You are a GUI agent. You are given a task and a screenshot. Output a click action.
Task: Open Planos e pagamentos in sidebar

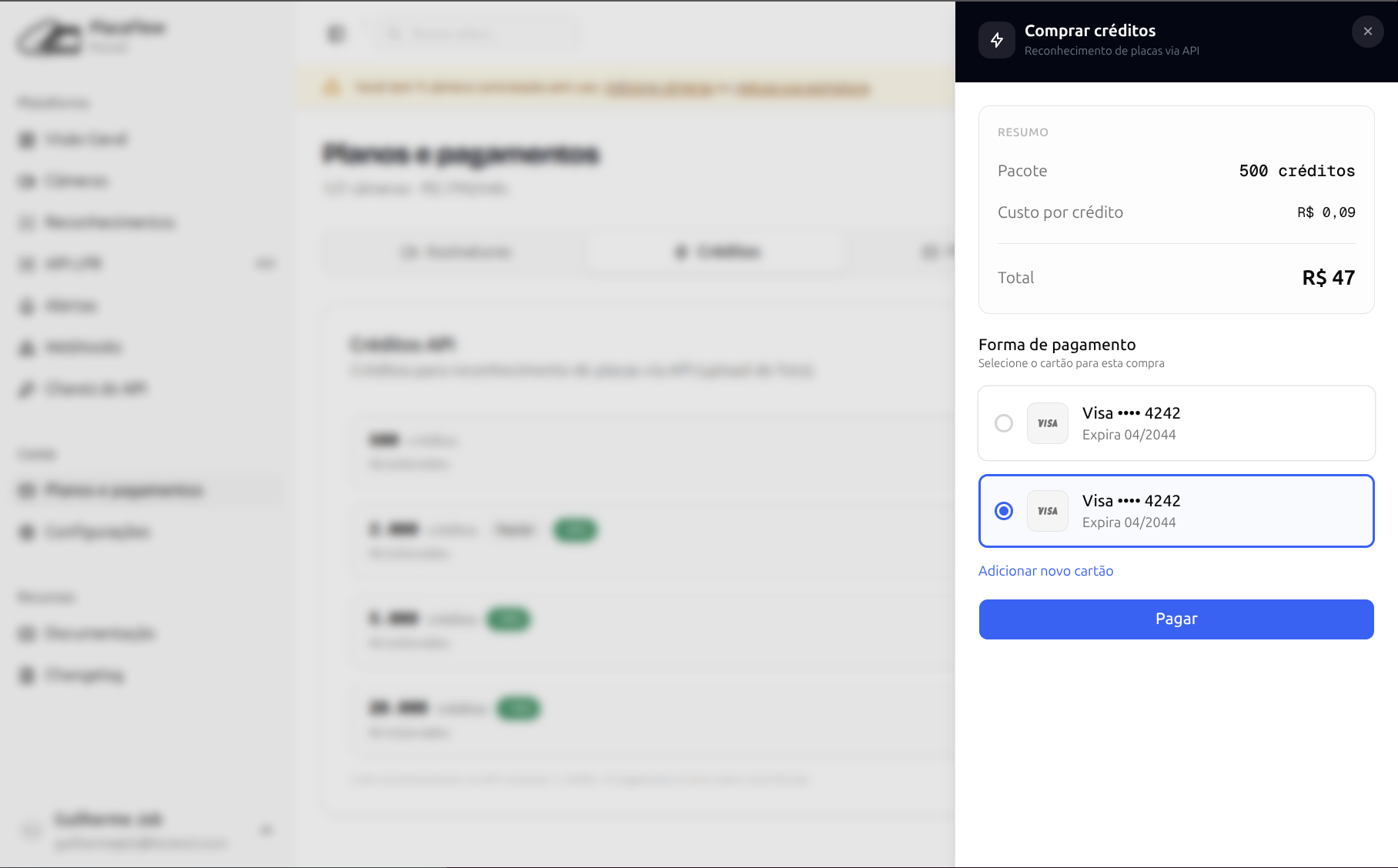point(123,490)
